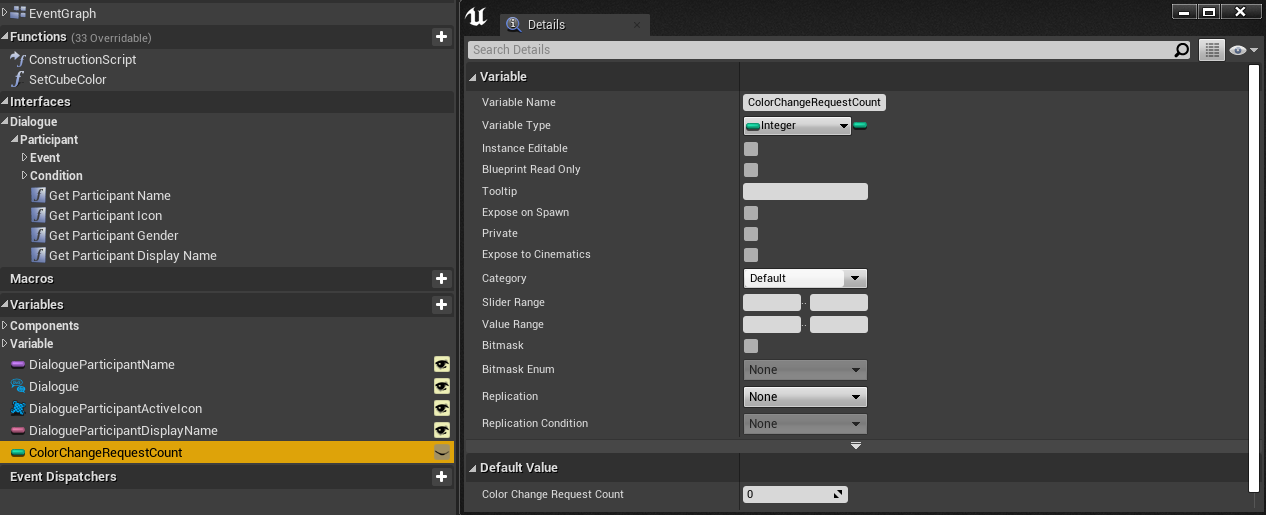Image resolution: width=1266 pixels, height=515 pixels.
Task: Click the container type pill beside Integer
Action: coord(860,125)
